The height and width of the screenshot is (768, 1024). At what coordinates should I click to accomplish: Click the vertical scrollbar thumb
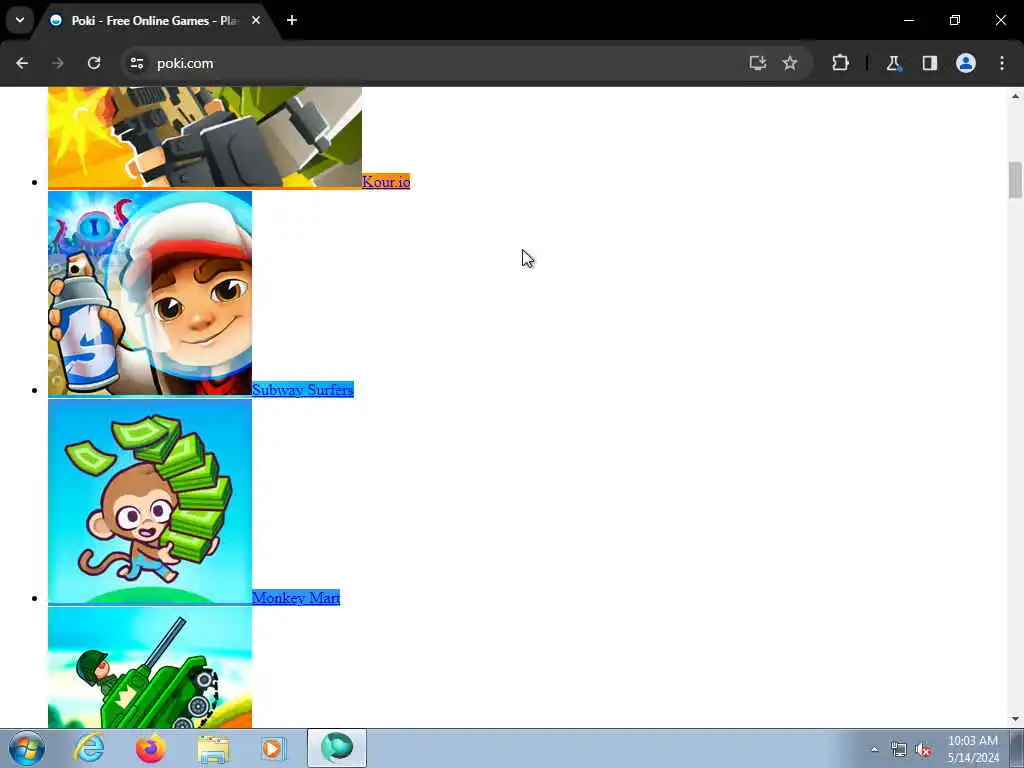pyautogui.click(x=1016, y=180)
